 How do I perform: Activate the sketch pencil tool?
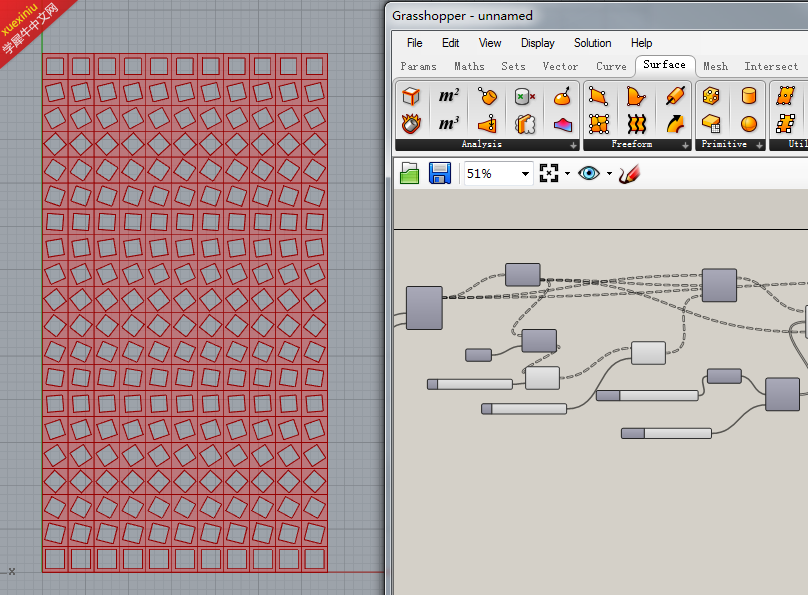point(629,174)
